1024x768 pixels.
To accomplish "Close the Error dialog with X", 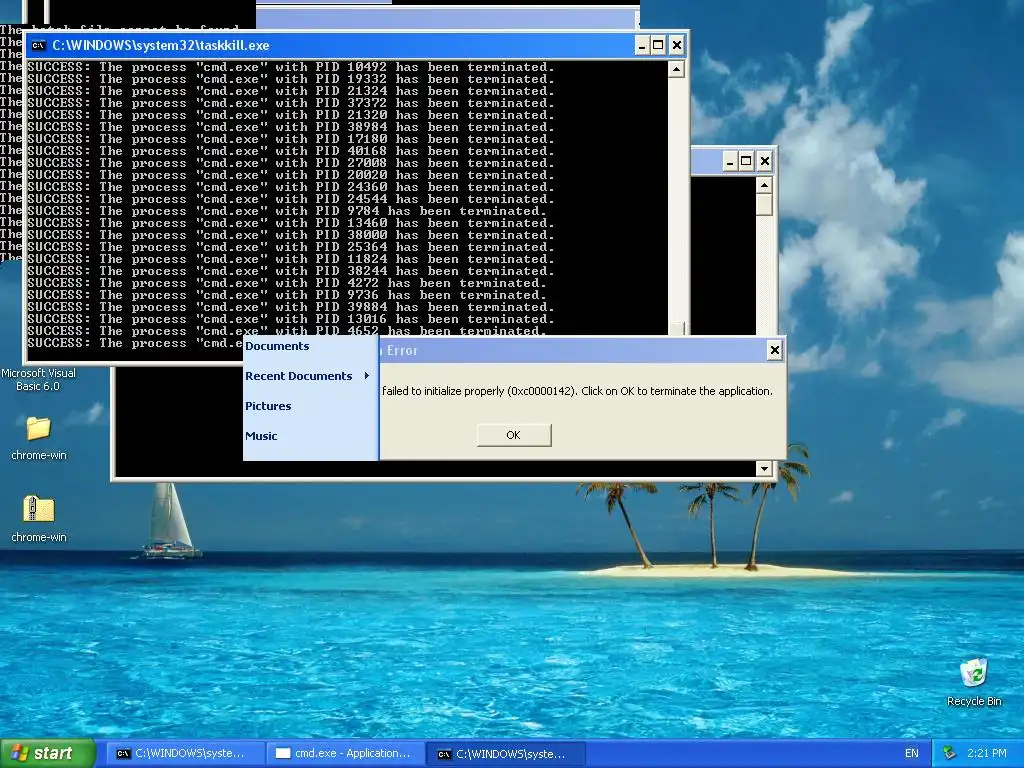I will pos(775,350).
